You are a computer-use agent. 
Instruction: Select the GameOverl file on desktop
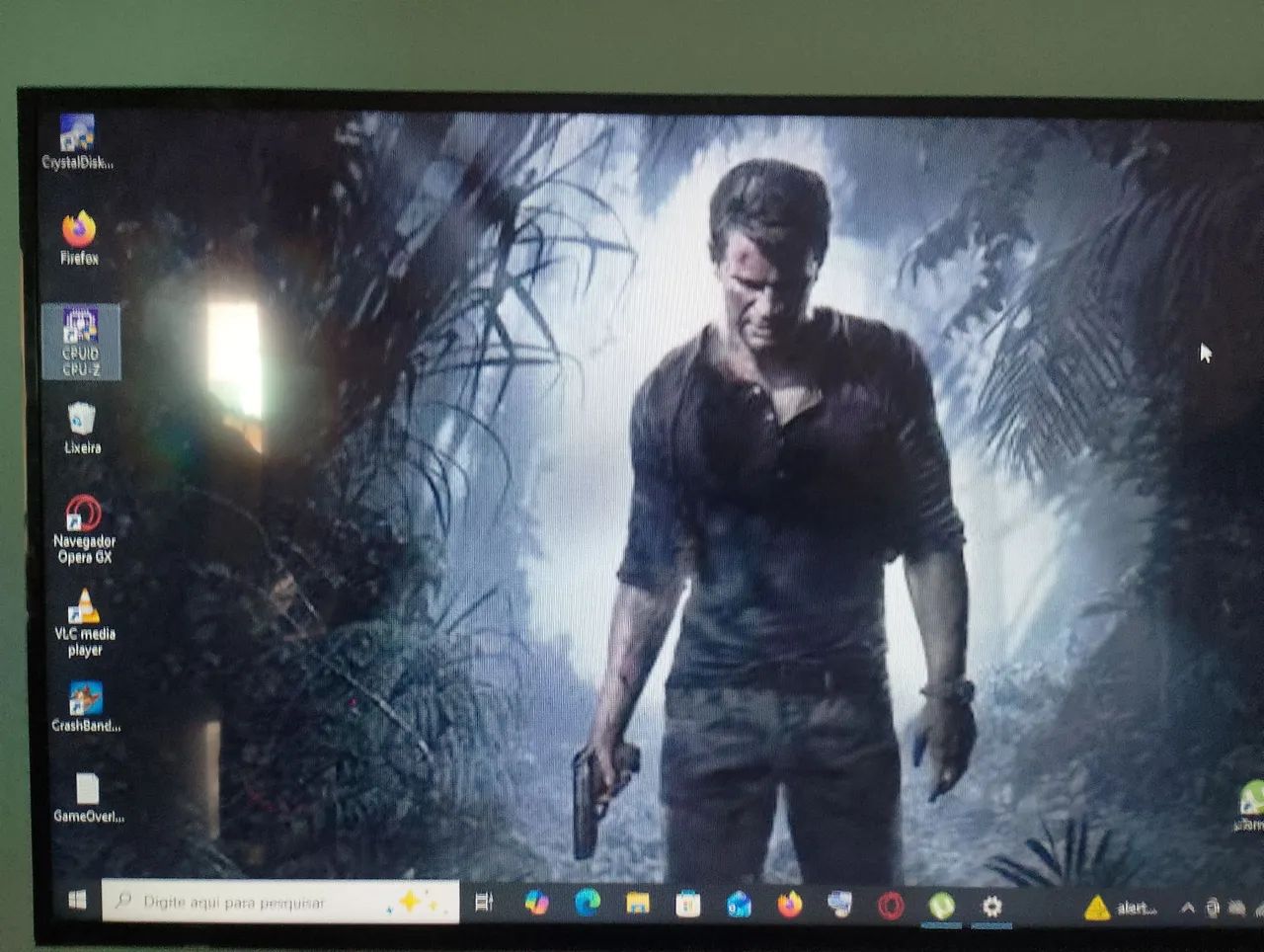click(x=88, y=798)
